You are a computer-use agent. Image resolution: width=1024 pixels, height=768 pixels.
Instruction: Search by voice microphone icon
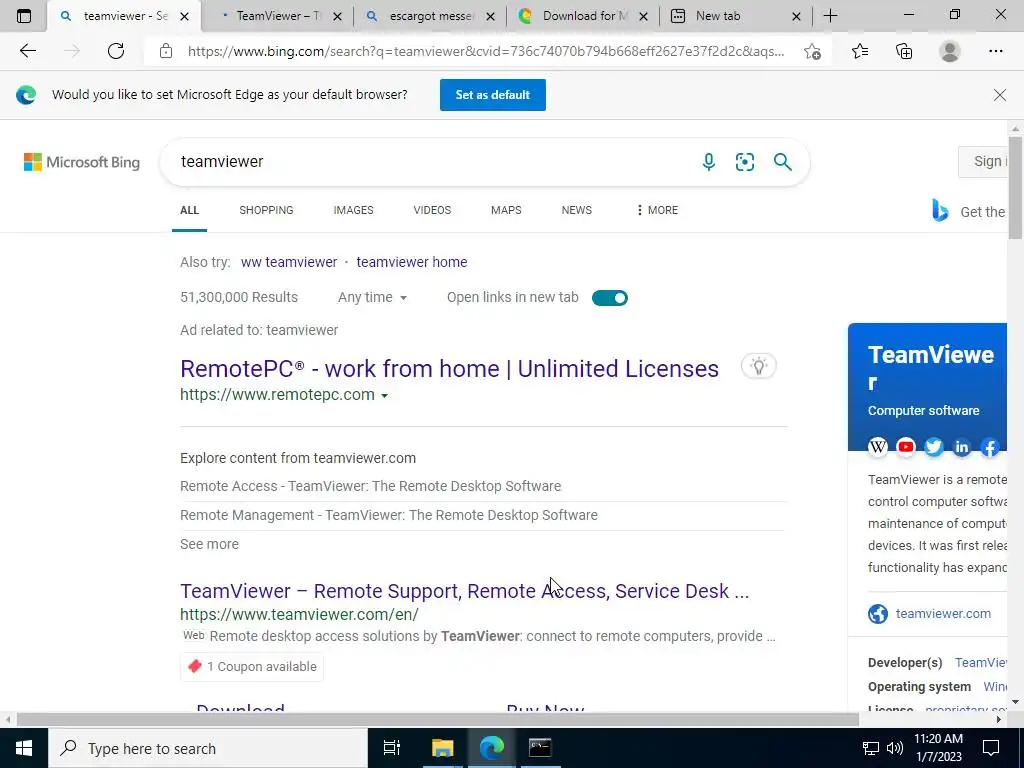[x=709, y=161]
